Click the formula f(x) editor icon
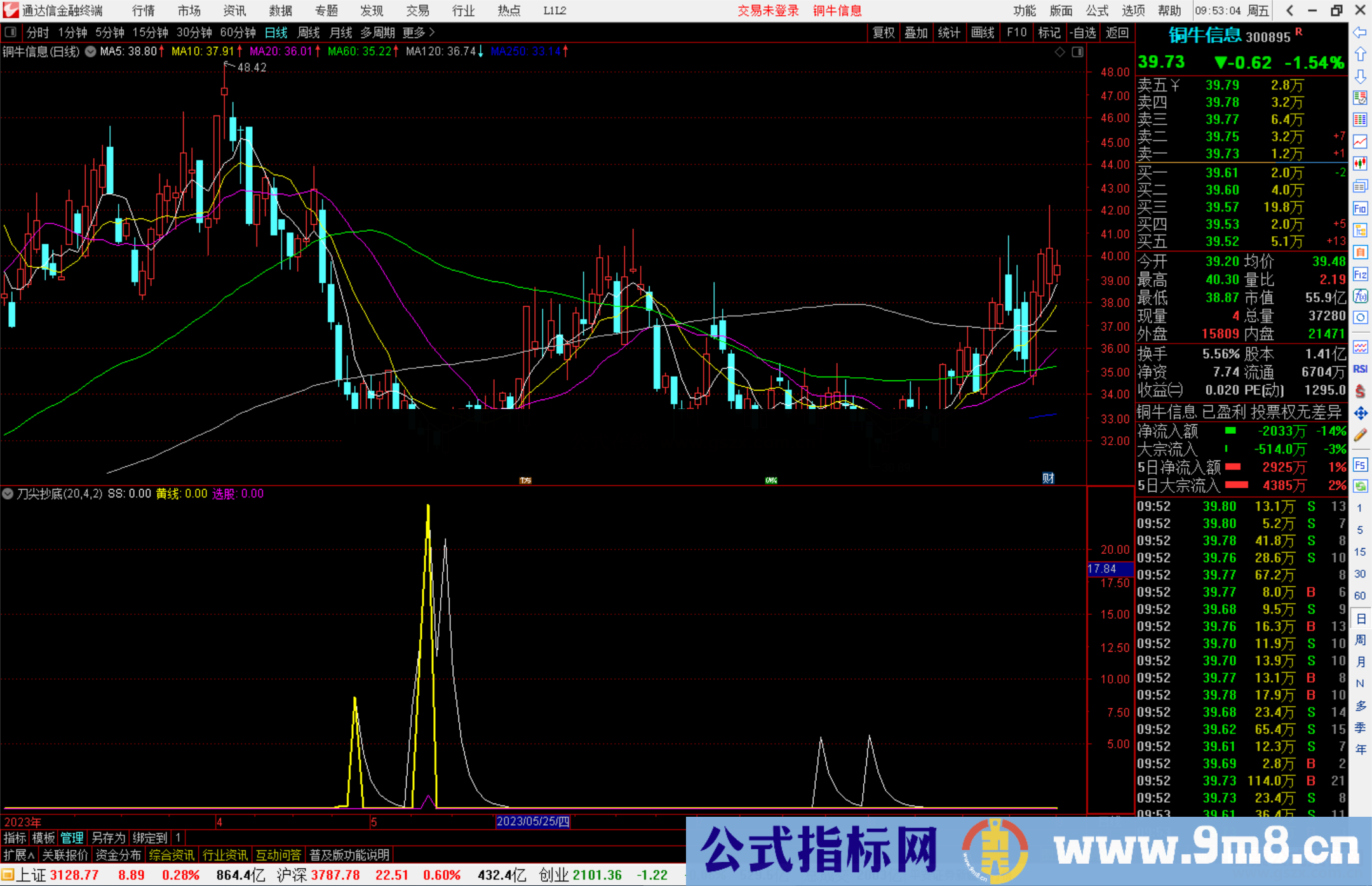 click(1361, 297)
